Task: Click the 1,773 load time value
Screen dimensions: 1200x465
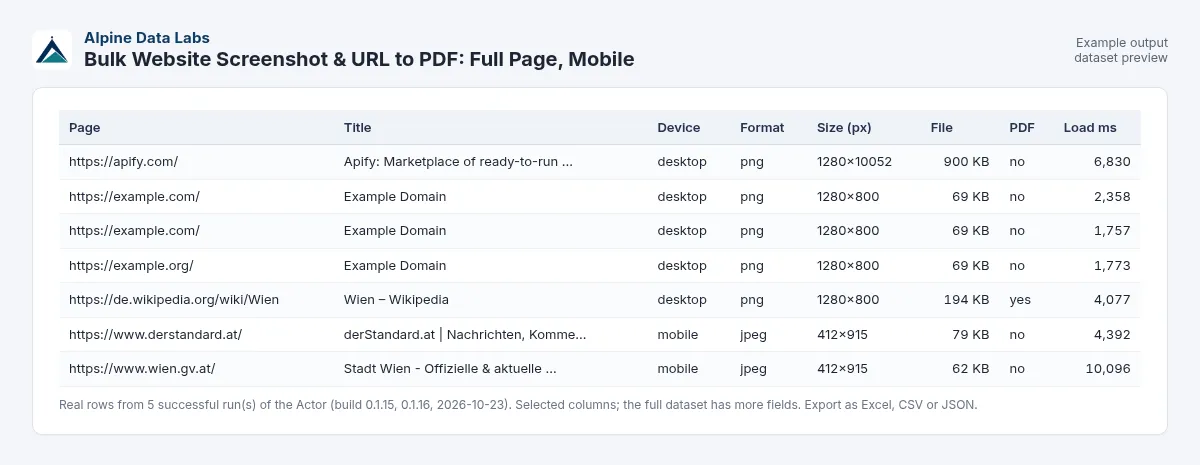Action: click(1112, 266)
